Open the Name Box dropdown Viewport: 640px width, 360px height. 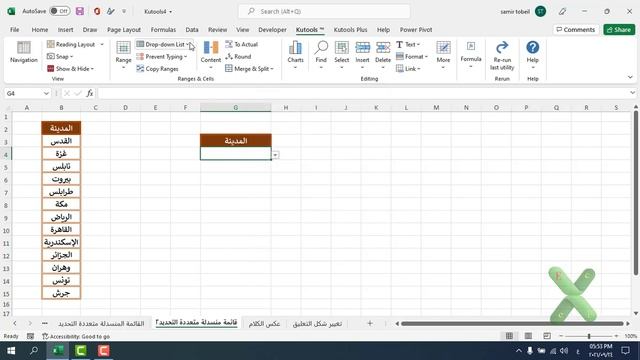(46, 93)
